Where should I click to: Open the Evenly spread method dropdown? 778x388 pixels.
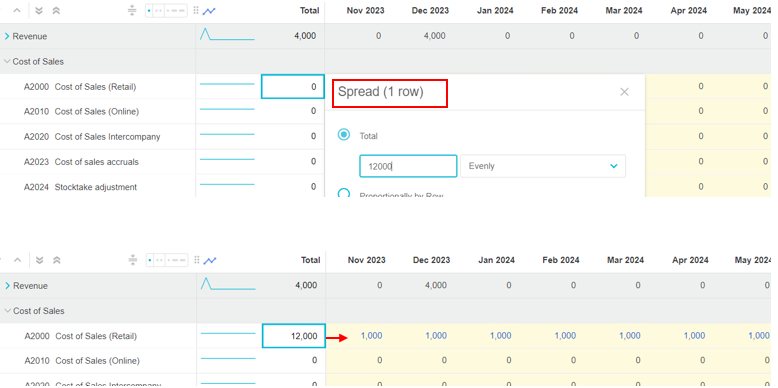point(543,166)
